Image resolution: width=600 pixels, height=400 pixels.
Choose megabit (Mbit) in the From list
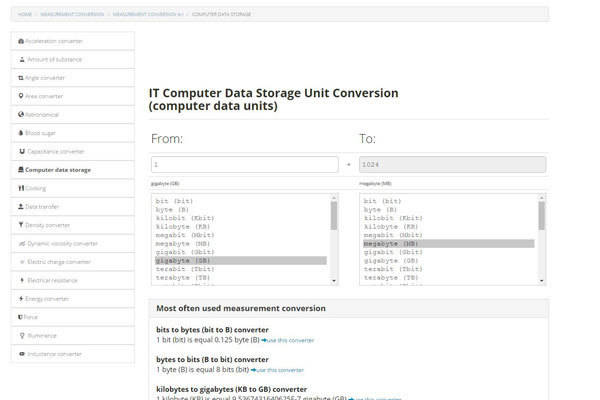pyautogui.click(x=183, y=235)
